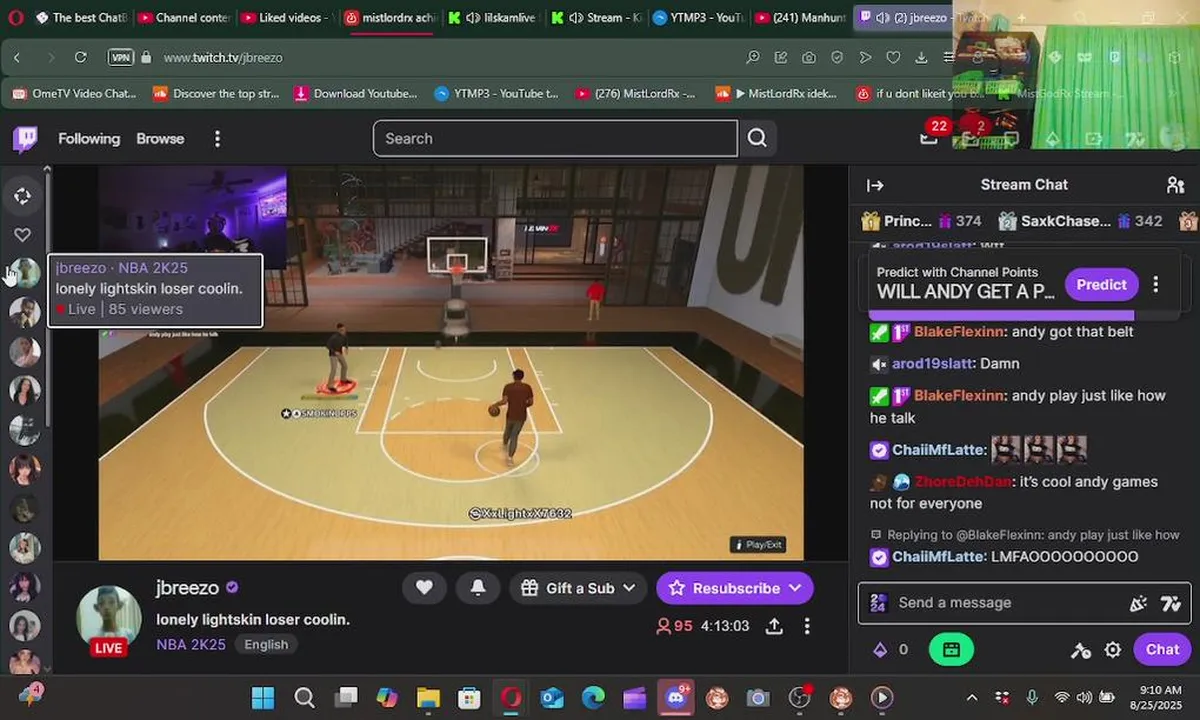Open the chat community users list

[x=1176, y=185]
